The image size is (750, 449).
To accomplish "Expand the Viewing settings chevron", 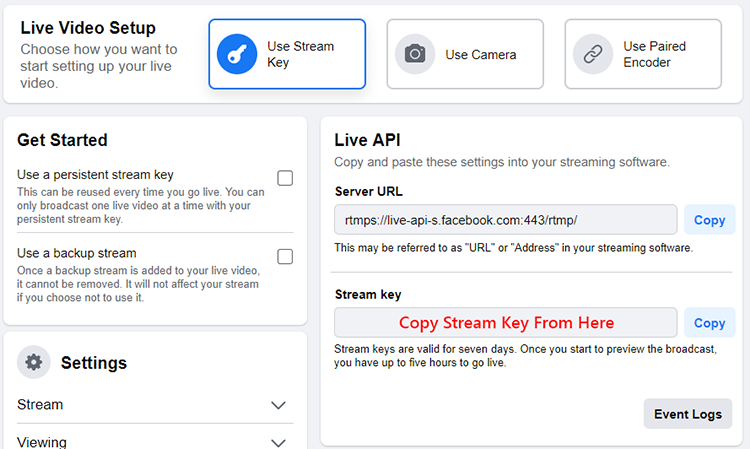I will 279,441.
